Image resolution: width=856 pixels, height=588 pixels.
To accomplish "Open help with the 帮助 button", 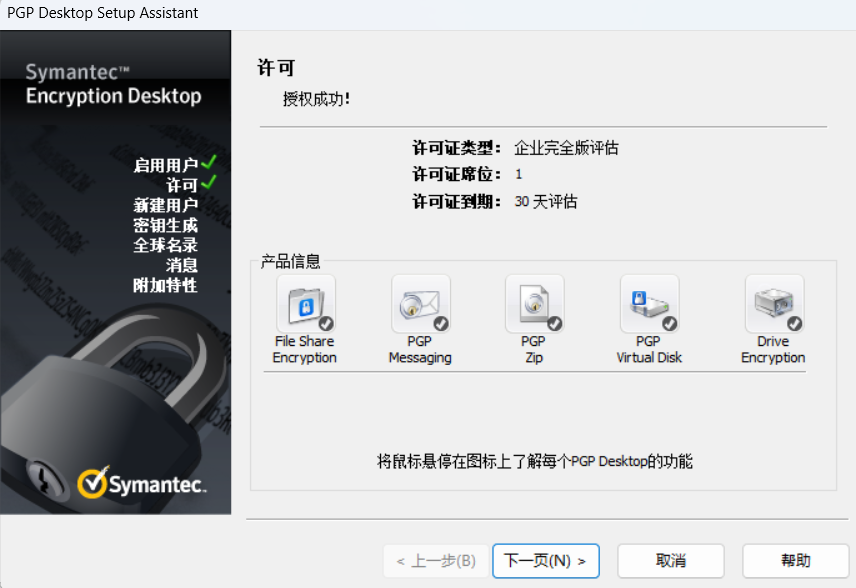I will tap(795, 561).
